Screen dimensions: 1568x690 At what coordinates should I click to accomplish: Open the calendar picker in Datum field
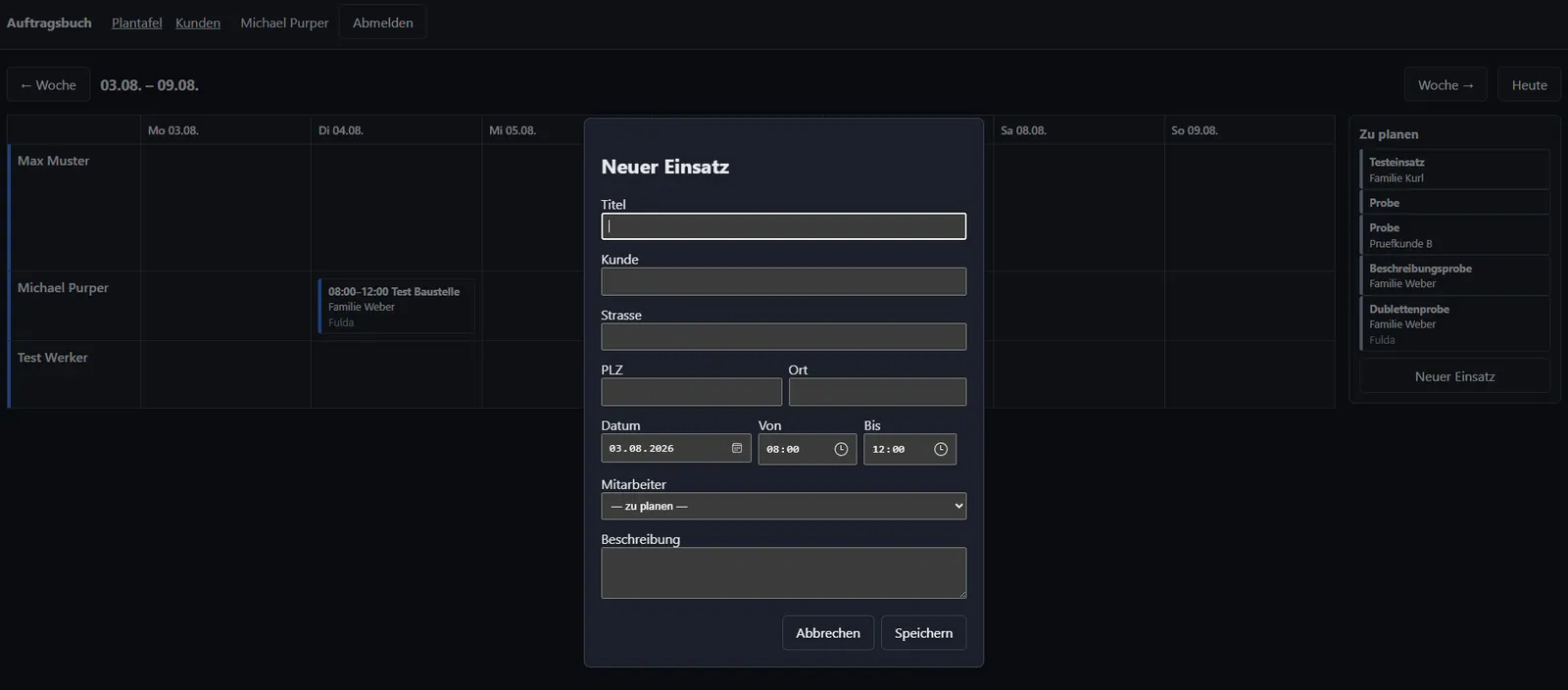click(737, 448)
